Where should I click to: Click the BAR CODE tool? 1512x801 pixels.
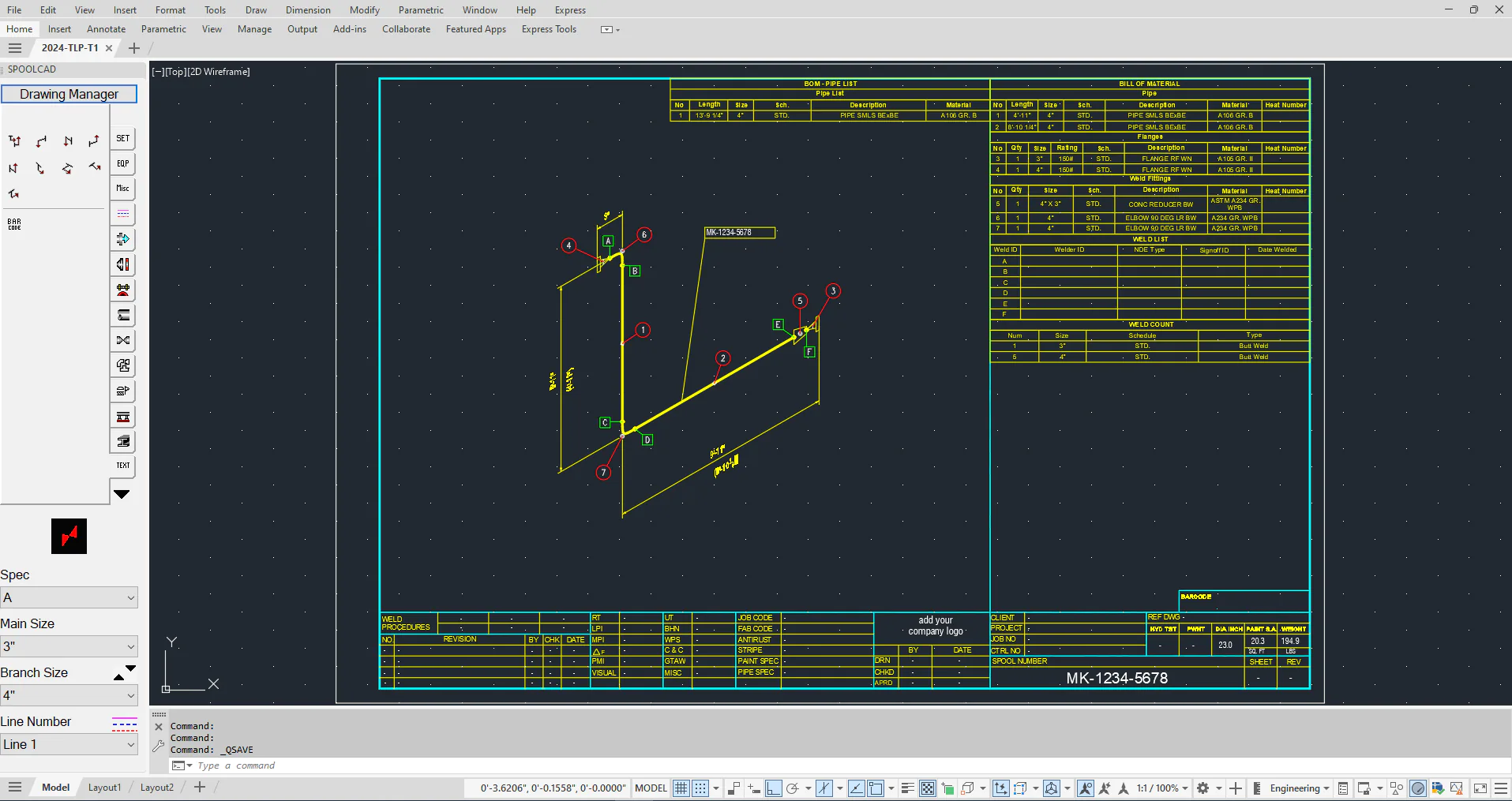pos(14,224)
